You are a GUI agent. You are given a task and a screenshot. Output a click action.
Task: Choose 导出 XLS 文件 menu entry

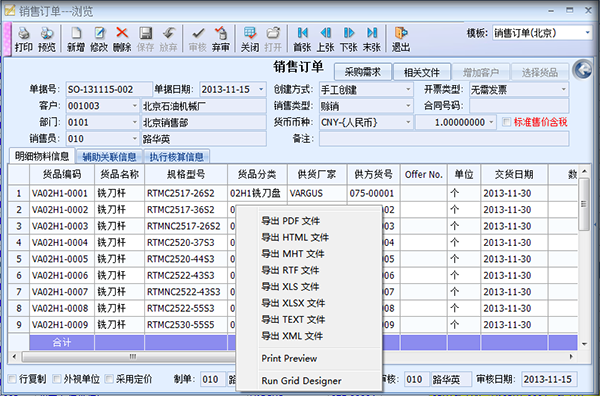pyautogui.click(x=290, y=287)
